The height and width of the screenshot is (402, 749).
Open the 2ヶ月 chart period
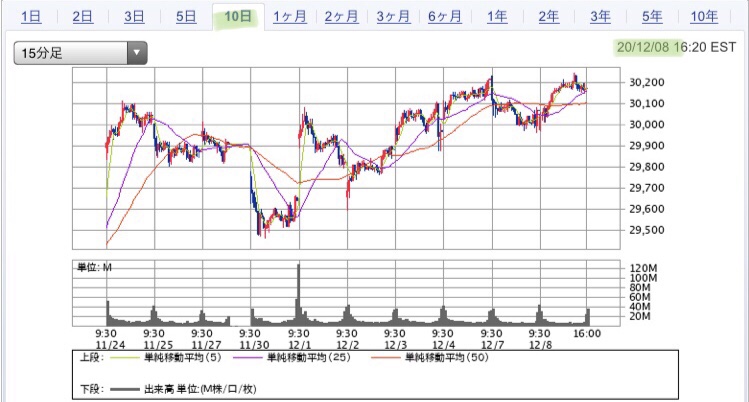pyautogui.click(x=341, y=17)
